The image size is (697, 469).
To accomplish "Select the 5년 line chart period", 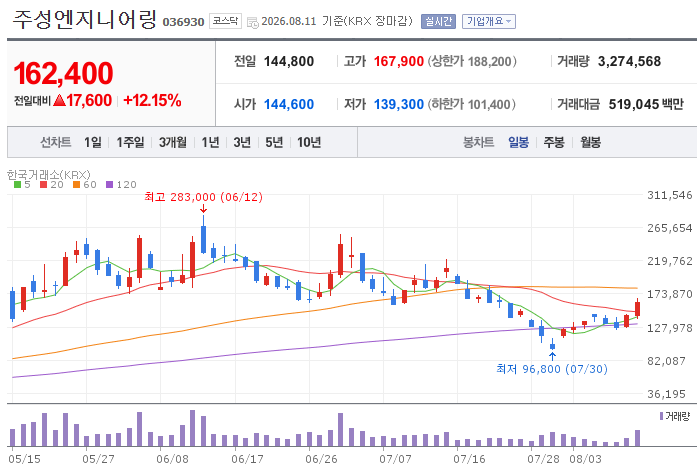I will (274, 142).
